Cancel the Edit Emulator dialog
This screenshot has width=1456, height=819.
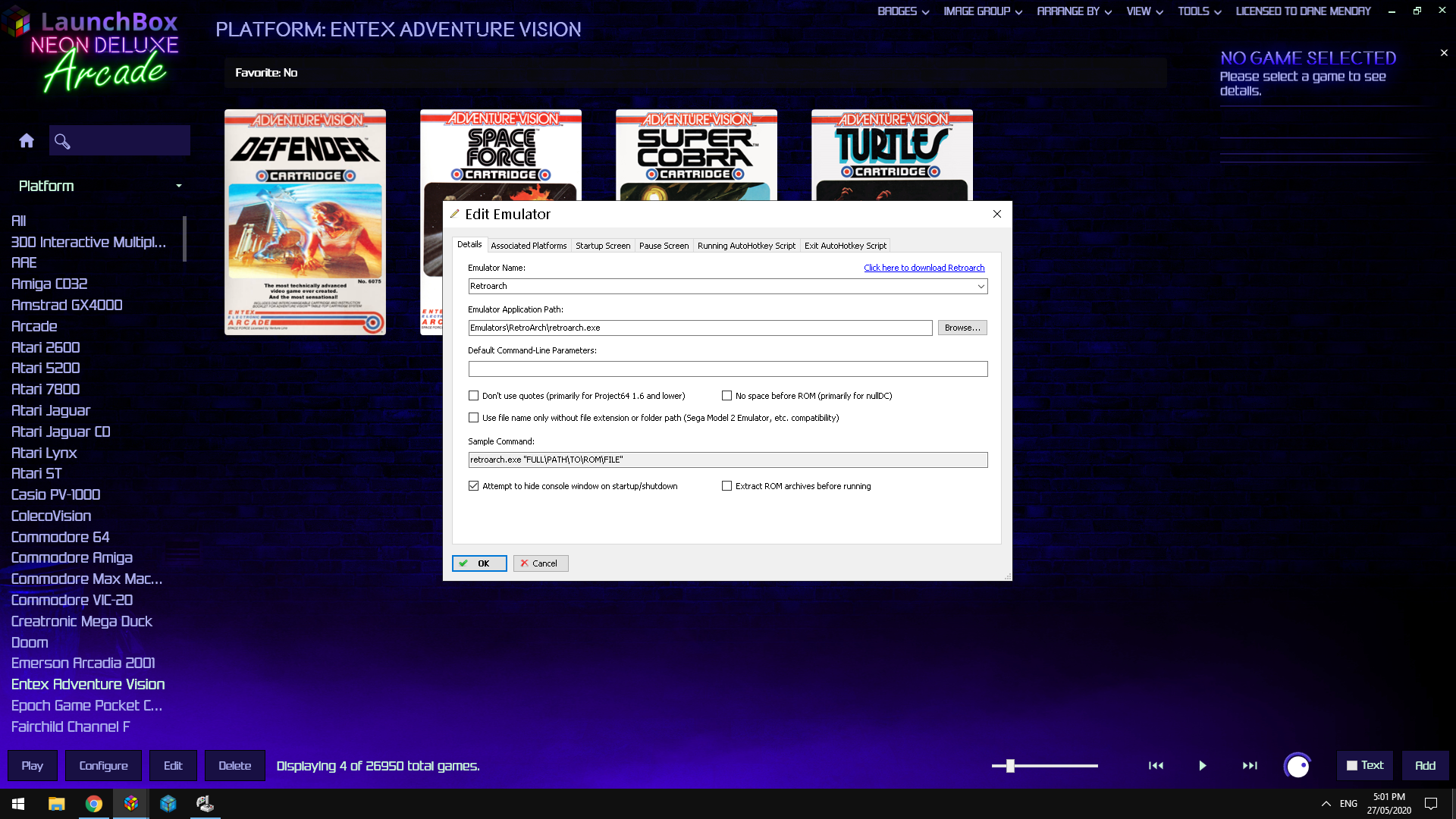coord(541,563)
